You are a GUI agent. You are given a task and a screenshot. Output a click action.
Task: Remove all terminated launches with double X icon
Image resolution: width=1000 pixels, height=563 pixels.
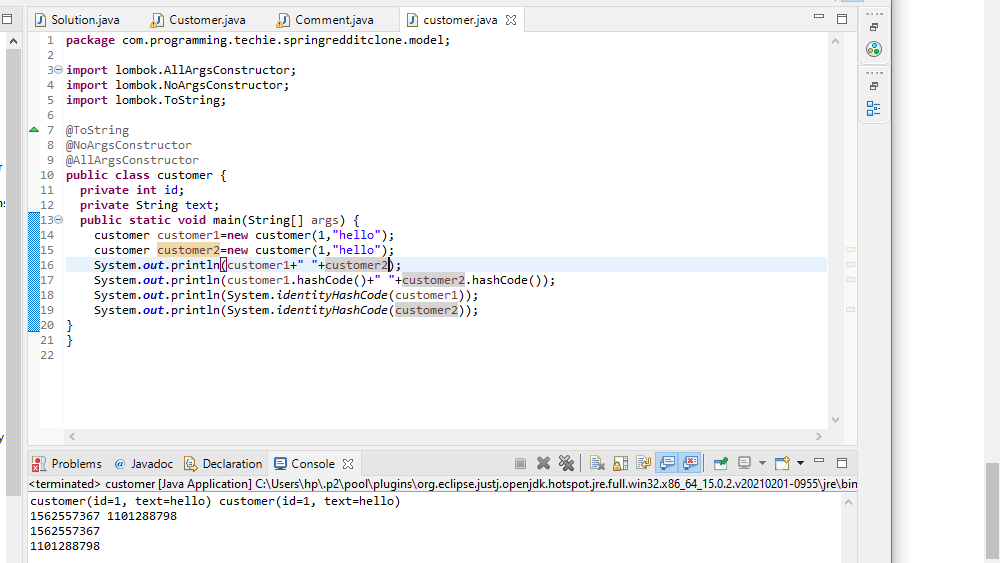tap(566, 464)
